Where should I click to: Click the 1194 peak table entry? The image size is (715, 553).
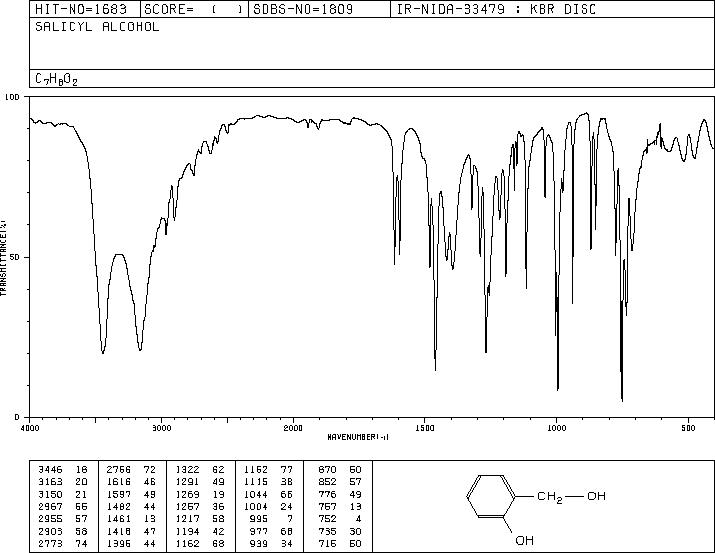187,531
